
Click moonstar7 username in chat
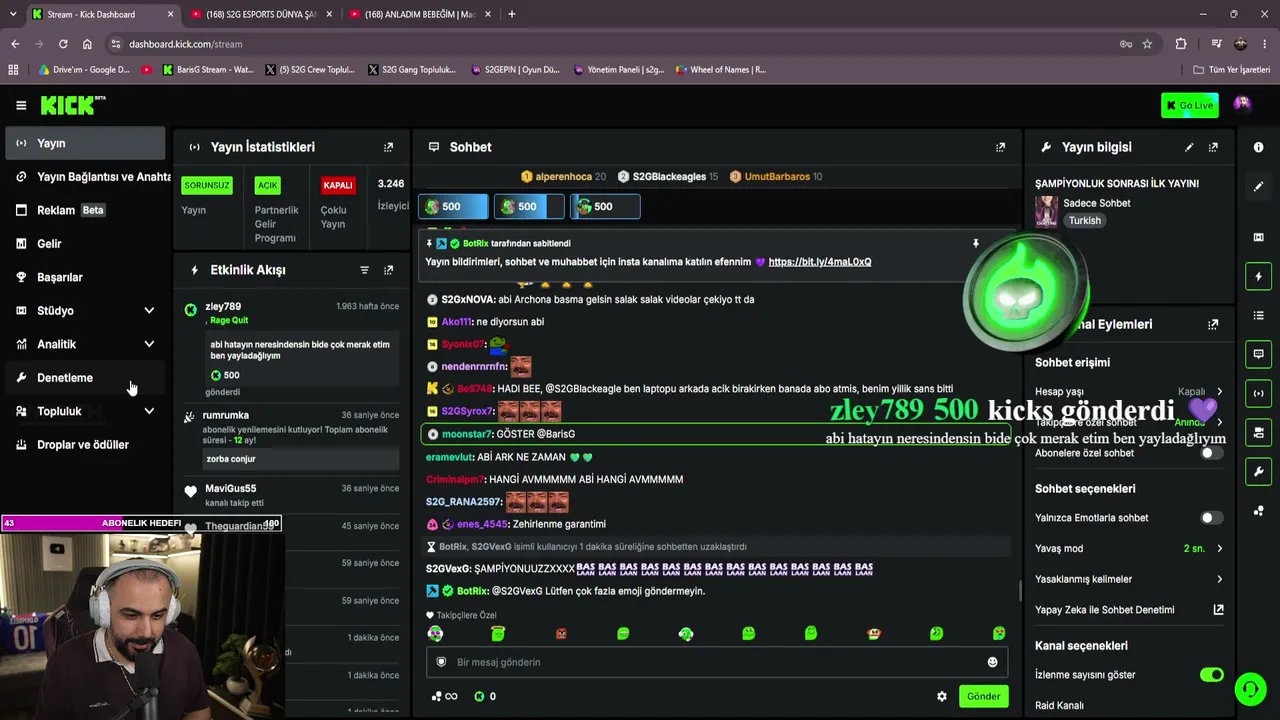pos(467,434)
